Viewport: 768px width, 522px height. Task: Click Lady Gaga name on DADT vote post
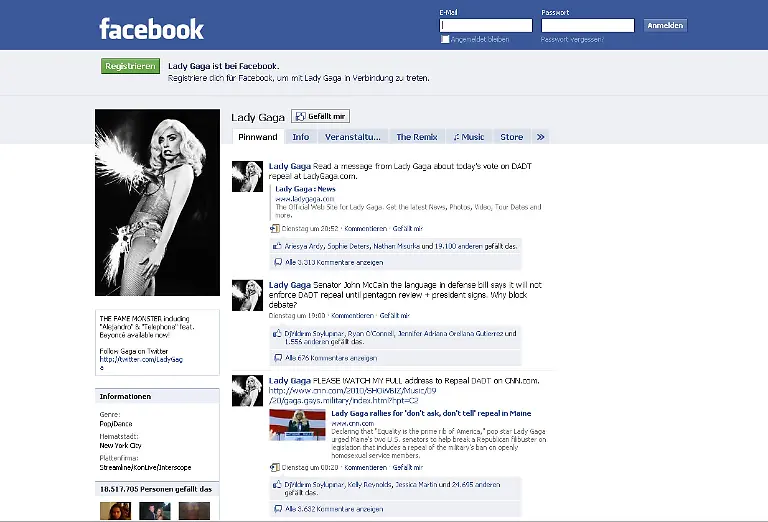pyautogui.click(x=289, y=166)
